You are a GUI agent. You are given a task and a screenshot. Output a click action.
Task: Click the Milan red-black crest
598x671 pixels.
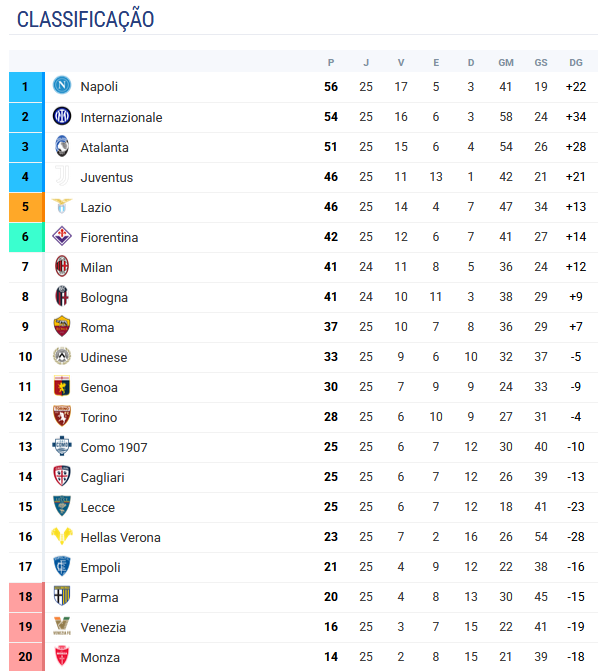62,266
